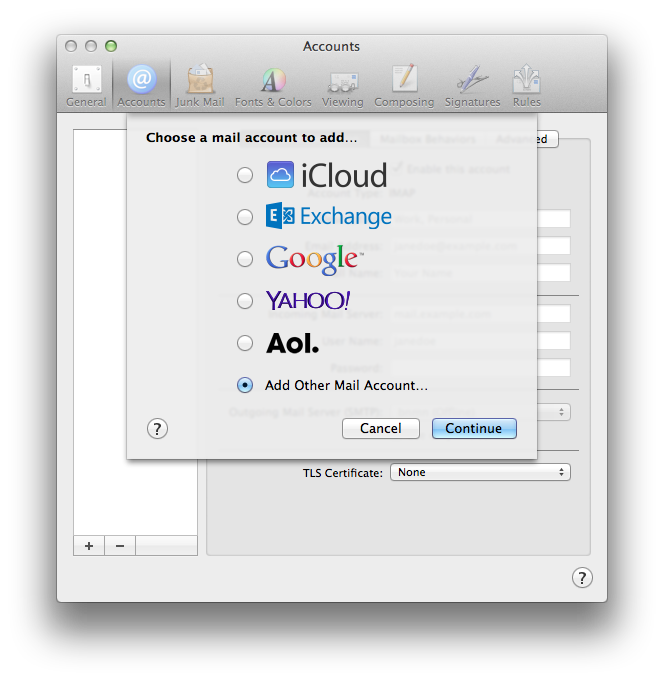Select the Aol. radio button
This screenshot has width=664, height=681.
245,343
